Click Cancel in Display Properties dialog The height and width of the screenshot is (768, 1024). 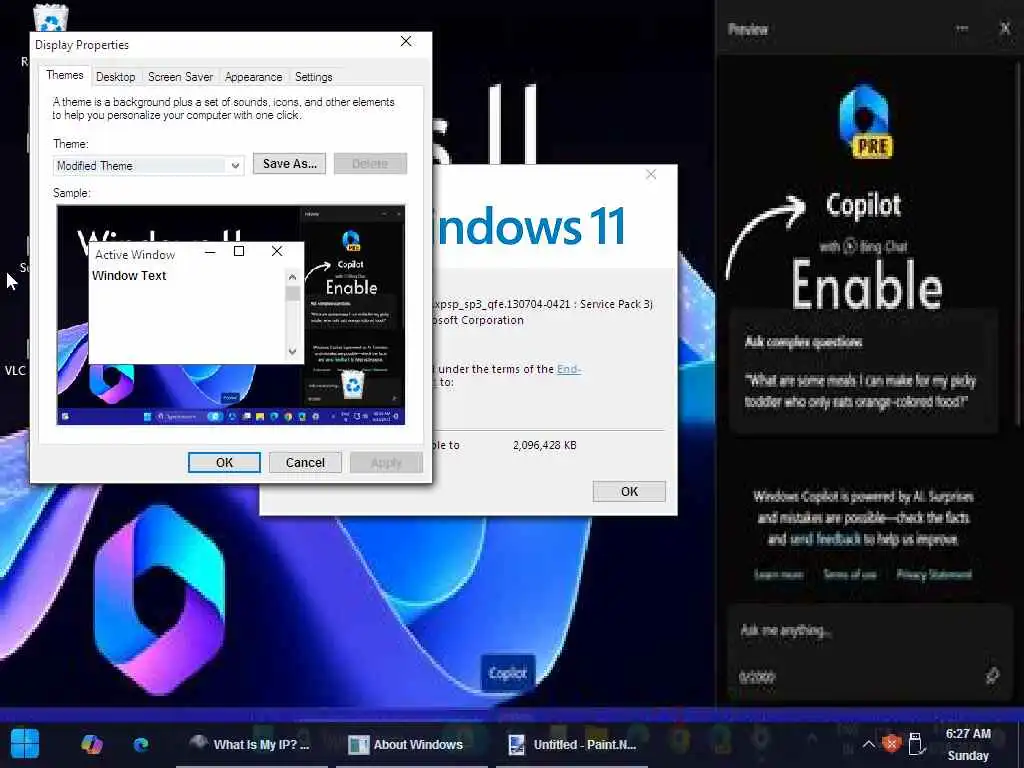(305, 462)
